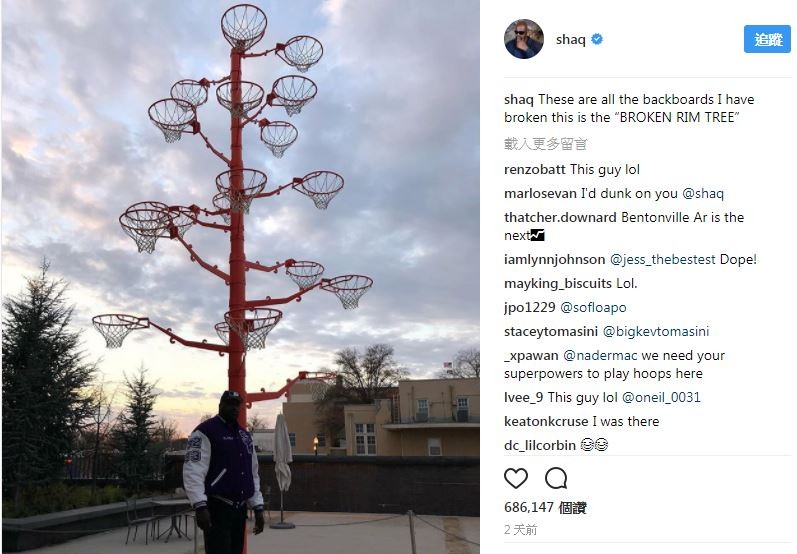
Task: Click the broken rim tree photo
Action: pyautogui.click(x=241, y=277)
